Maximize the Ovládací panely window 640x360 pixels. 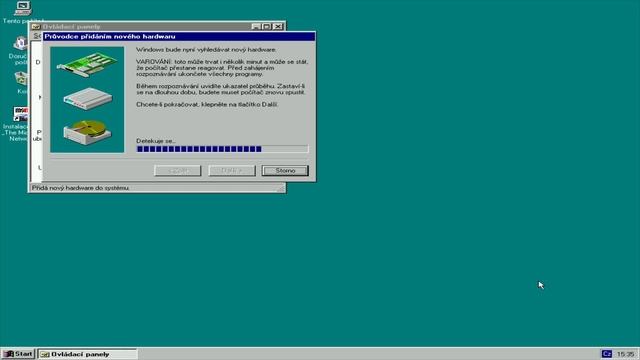point(267,27)
